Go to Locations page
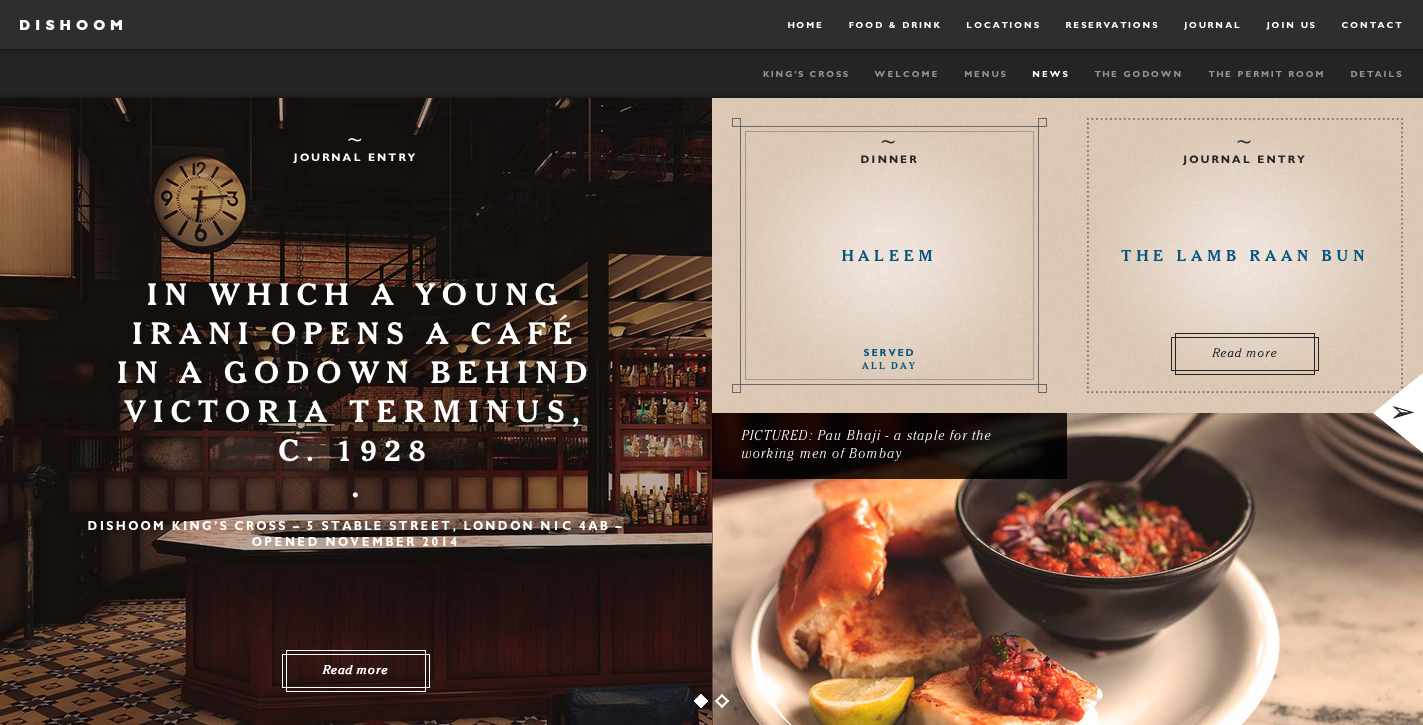Viewport: 1423px width, 725px height. 1003,25
